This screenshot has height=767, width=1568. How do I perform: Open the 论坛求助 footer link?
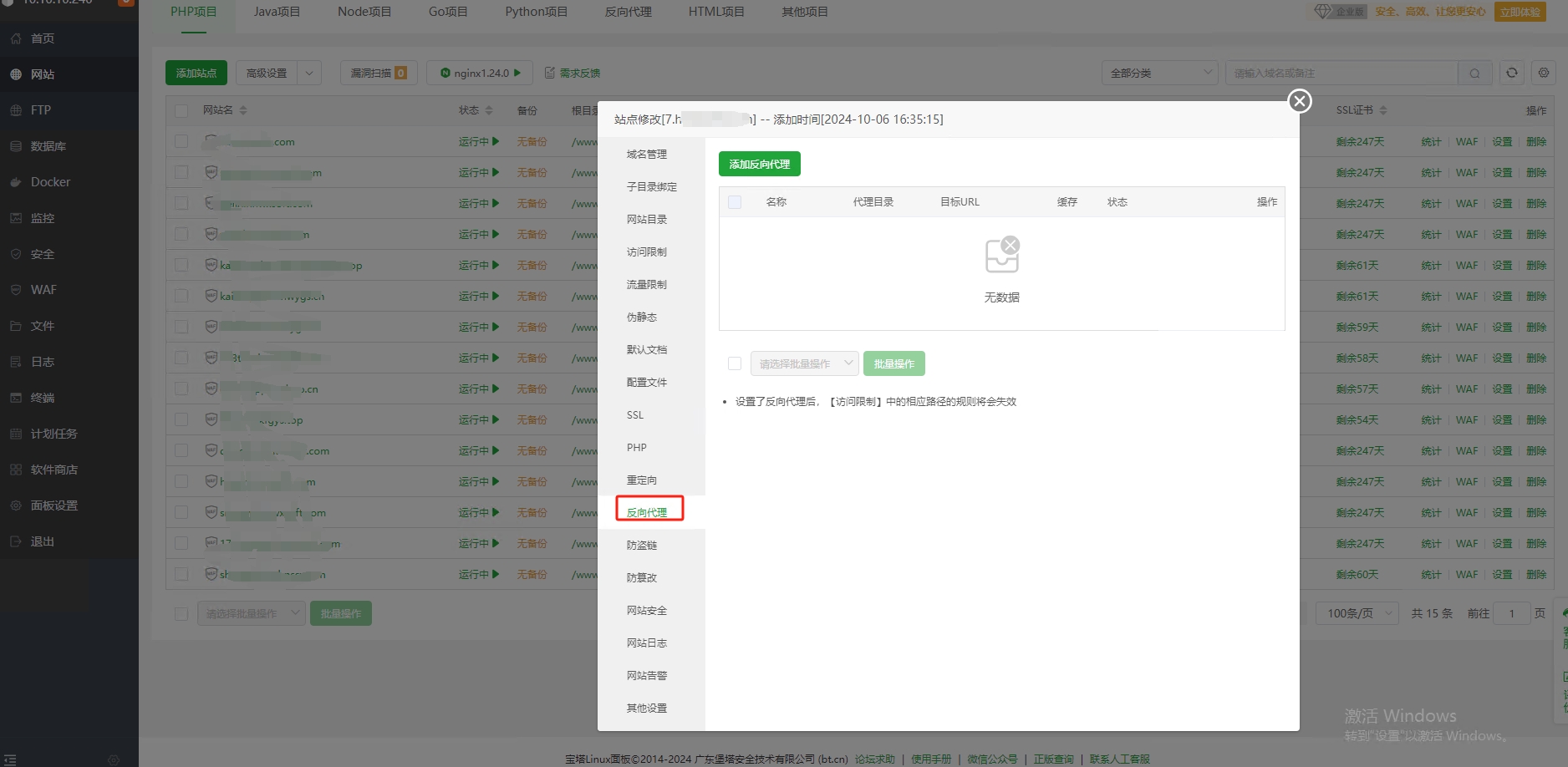click(874, 759)
